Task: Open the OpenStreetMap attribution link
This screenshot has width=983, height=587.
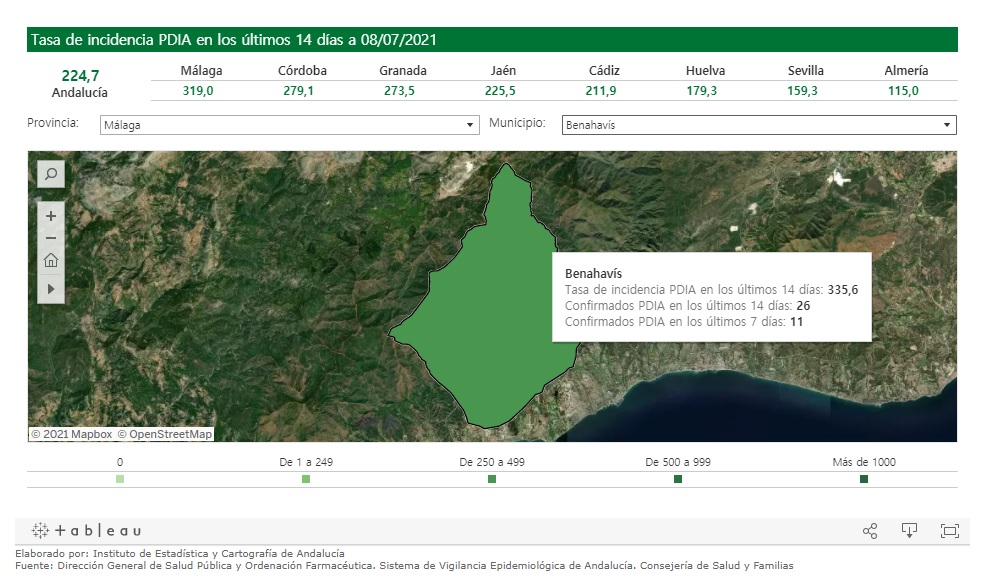Action: [165, 434]
